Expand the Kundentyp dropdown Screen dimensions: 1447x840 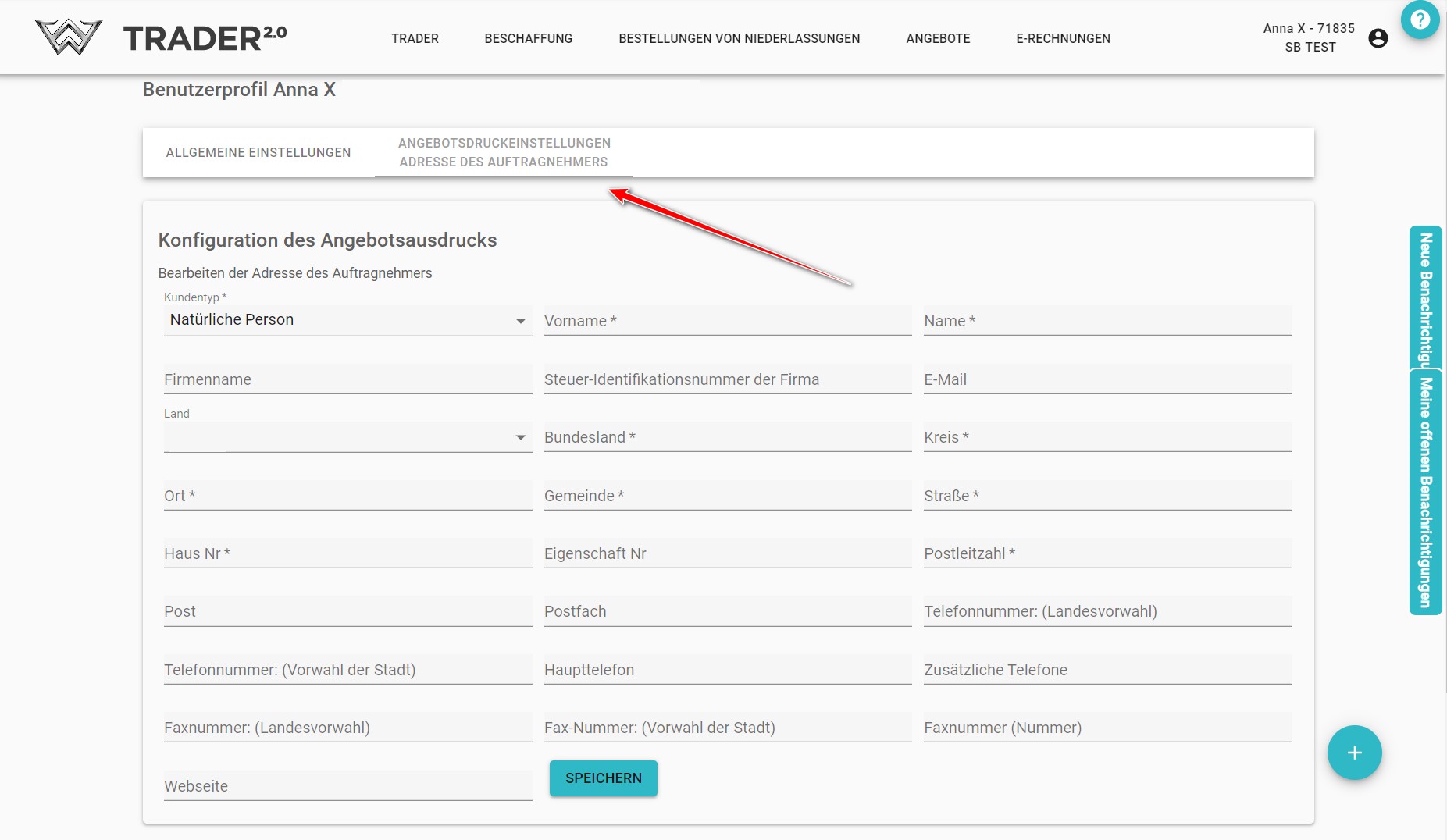347,320
